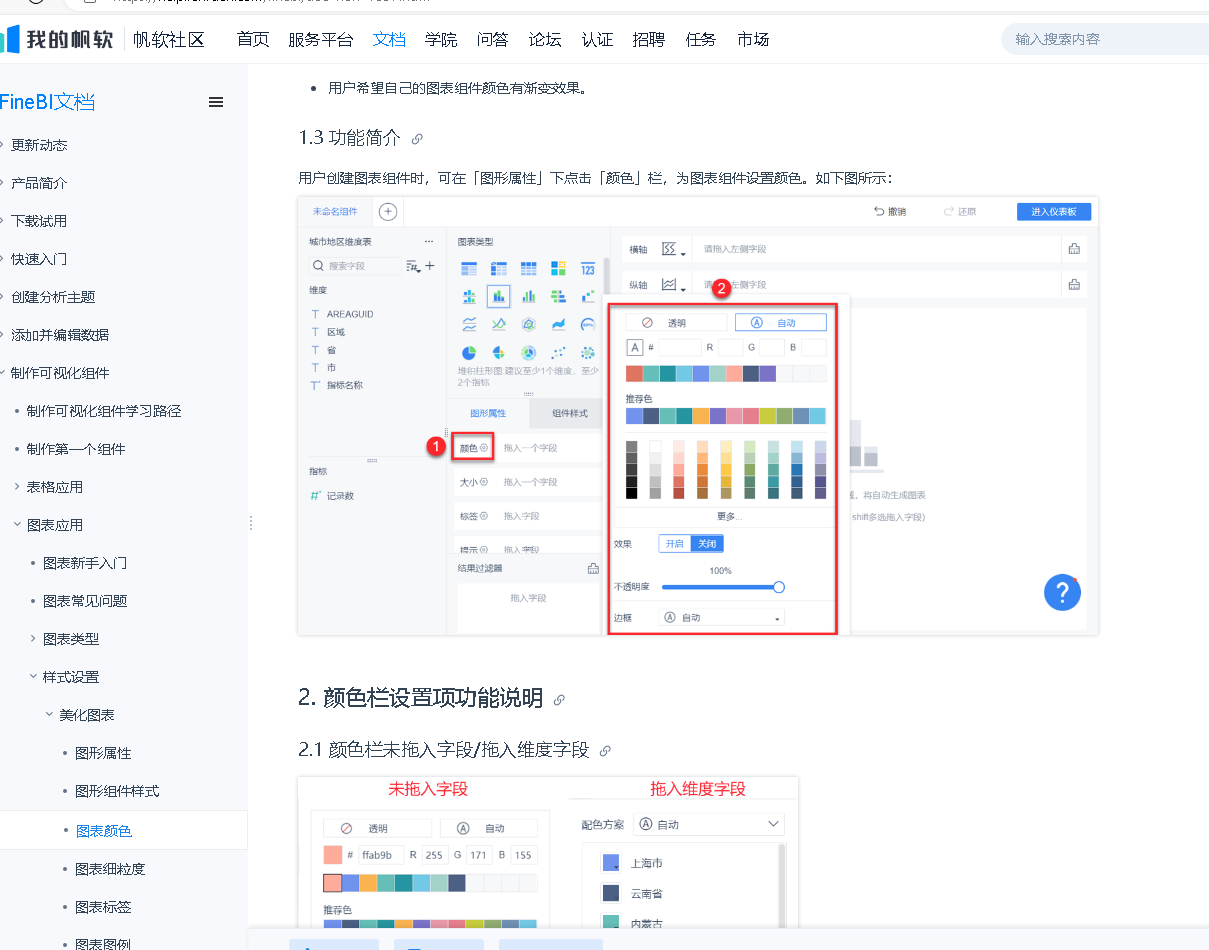1209x950 pixels.
Task: Select 文档 in top navigation
Action: tap(389, 40)
